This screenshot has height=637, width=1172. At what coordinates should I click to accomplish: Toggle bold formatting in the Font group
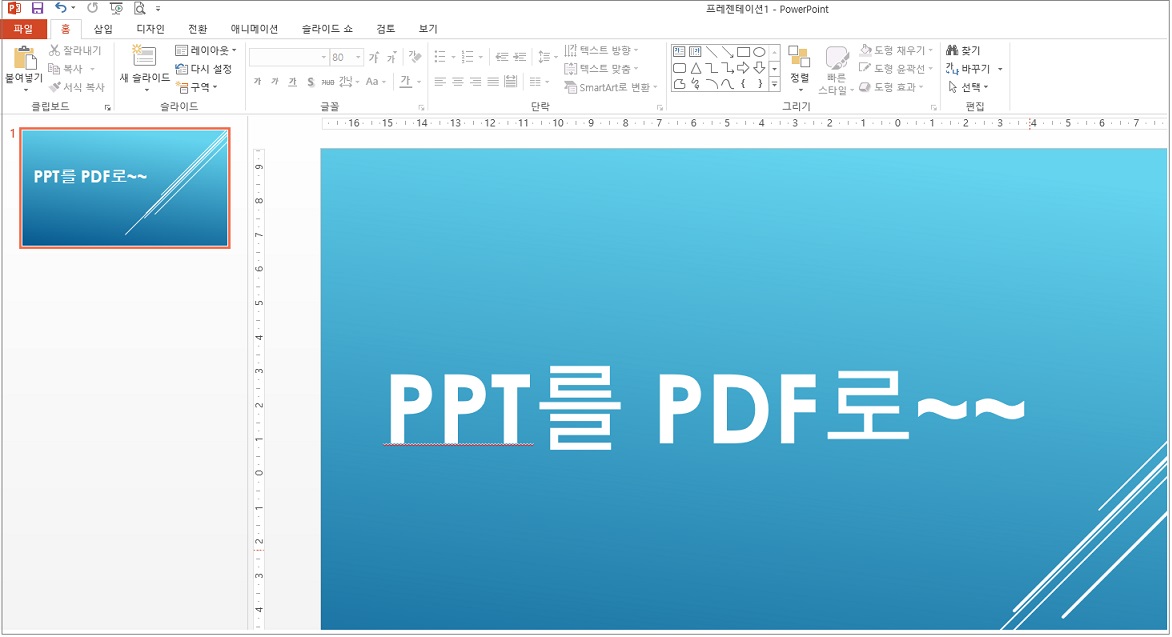[258, 81]
